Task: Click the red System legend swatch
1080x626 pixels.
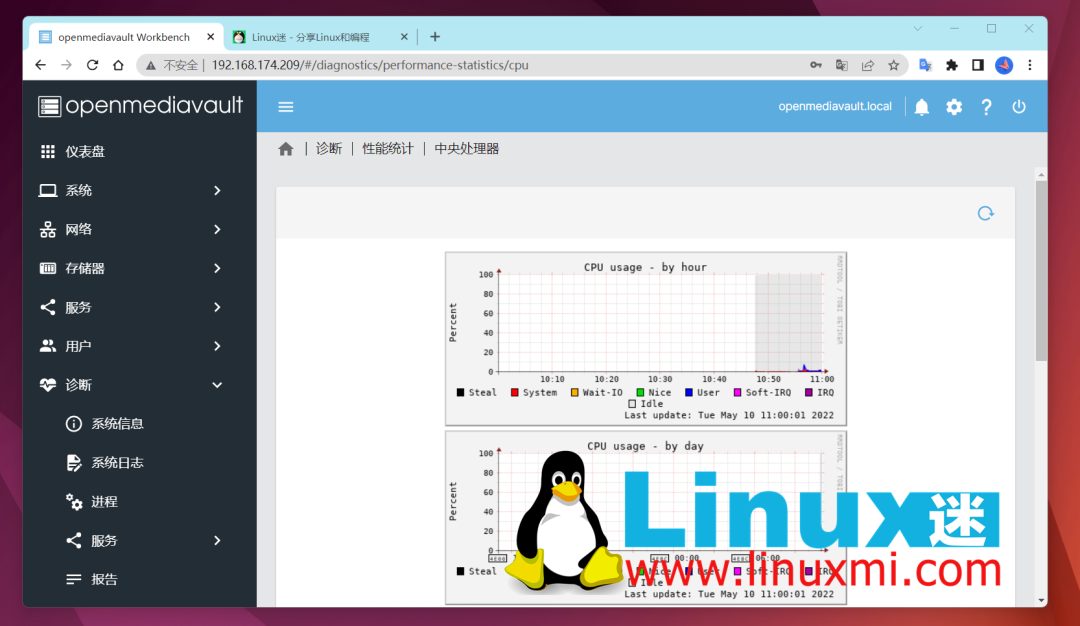Action: coord(515,393)
